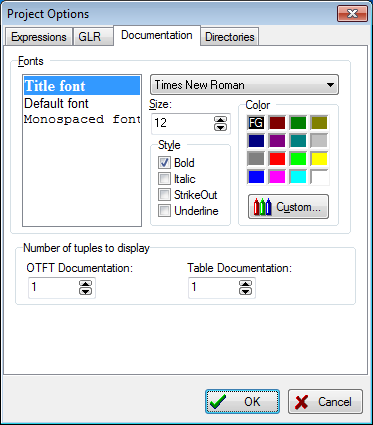Open the Times New Roman font dropdown
373x425 pixels.
tap(244, 85)
